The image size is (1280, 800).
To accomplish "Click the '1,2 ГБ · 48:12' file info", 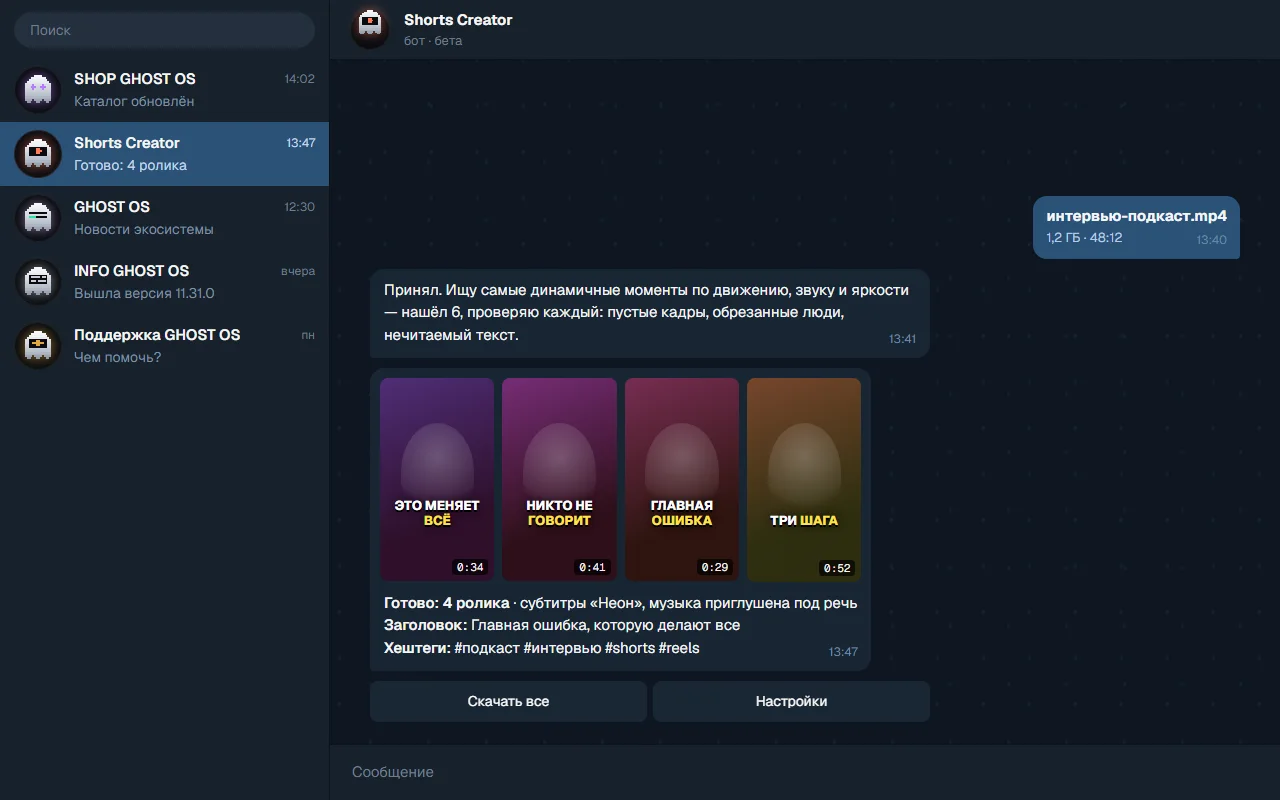I will (x=1084, y=238).
